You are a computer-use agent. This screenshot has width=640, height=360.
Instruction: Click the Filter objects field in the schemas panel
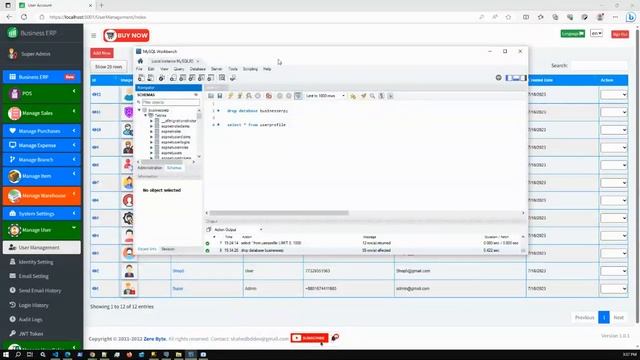pos(171,102)
